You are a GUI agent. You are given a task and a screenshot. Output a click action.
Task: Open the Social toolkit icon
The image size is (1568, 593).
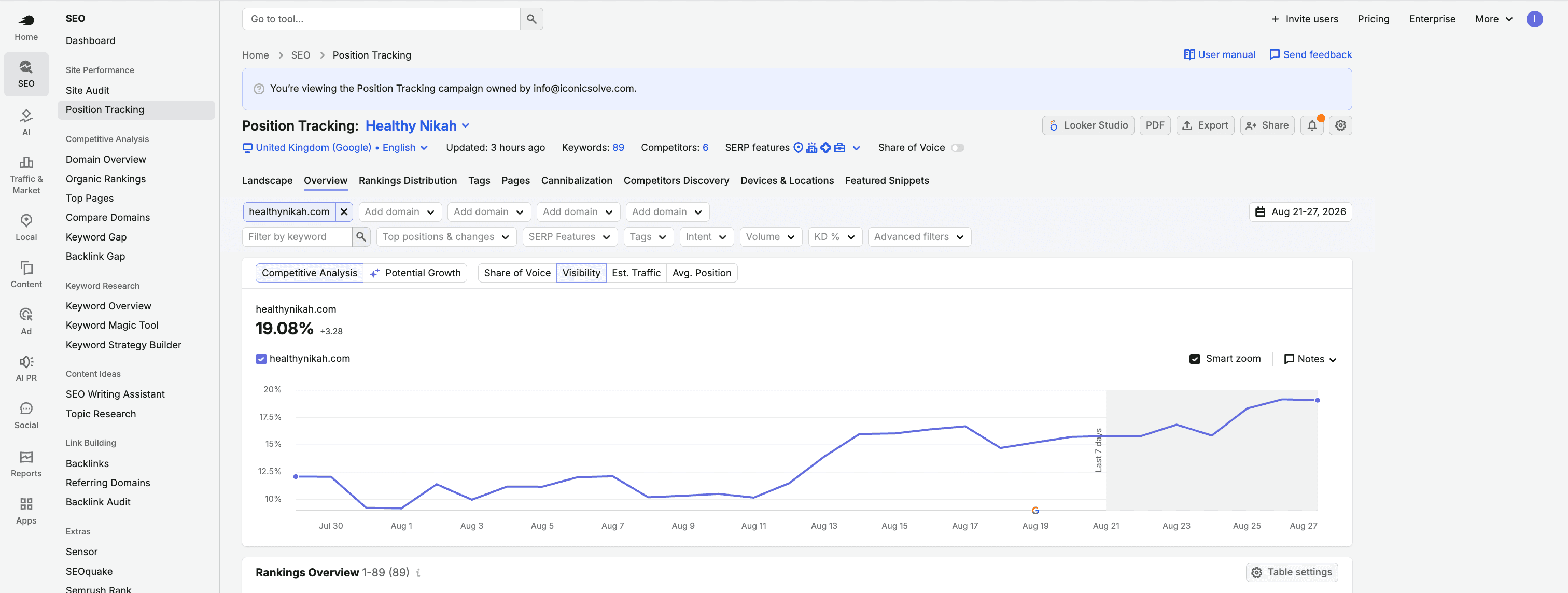[x=26, y=416]
